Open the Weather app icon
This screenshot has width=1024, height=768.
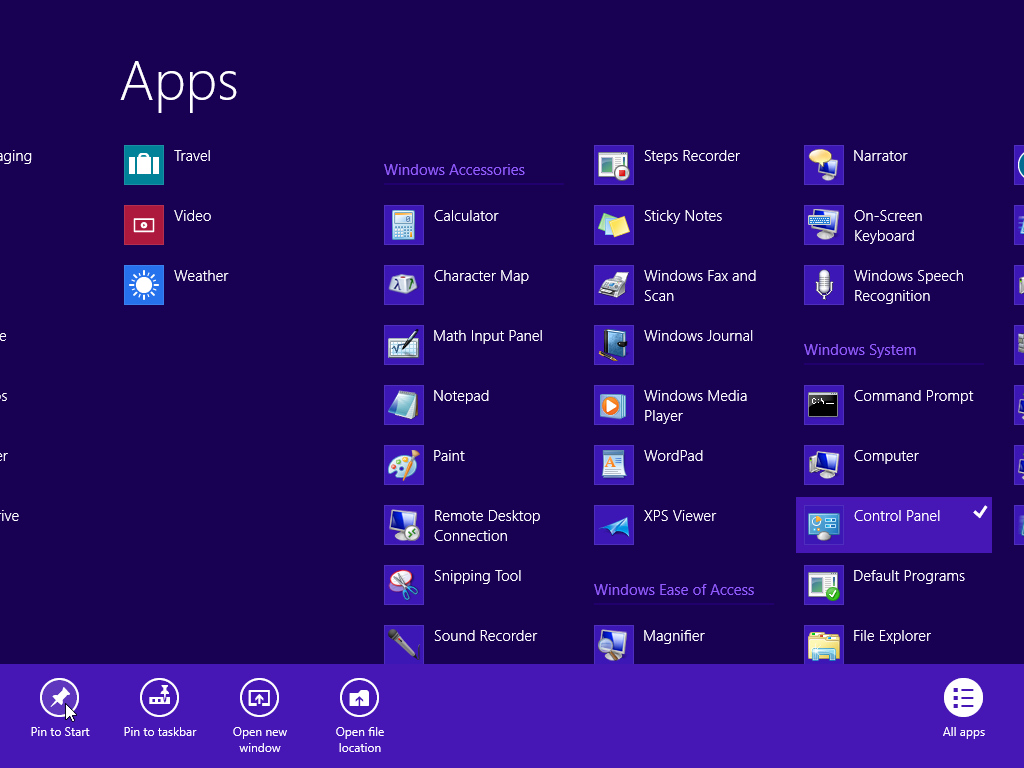coord(144,285)
